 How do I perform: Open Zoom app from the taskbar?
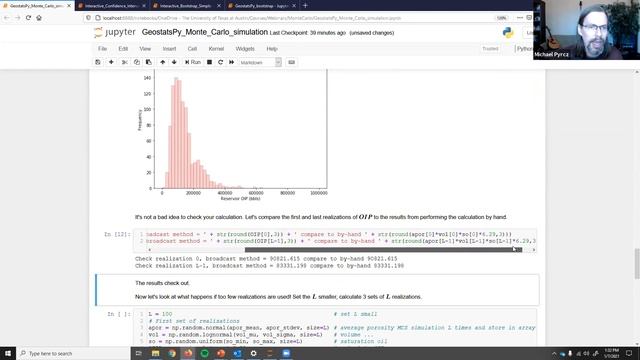(286, 353)
